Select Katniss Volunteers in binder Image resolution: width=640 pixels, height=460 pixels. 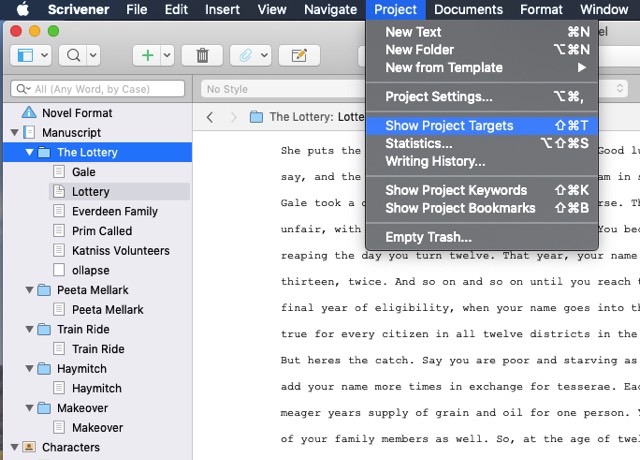click(x=120, y=250)
